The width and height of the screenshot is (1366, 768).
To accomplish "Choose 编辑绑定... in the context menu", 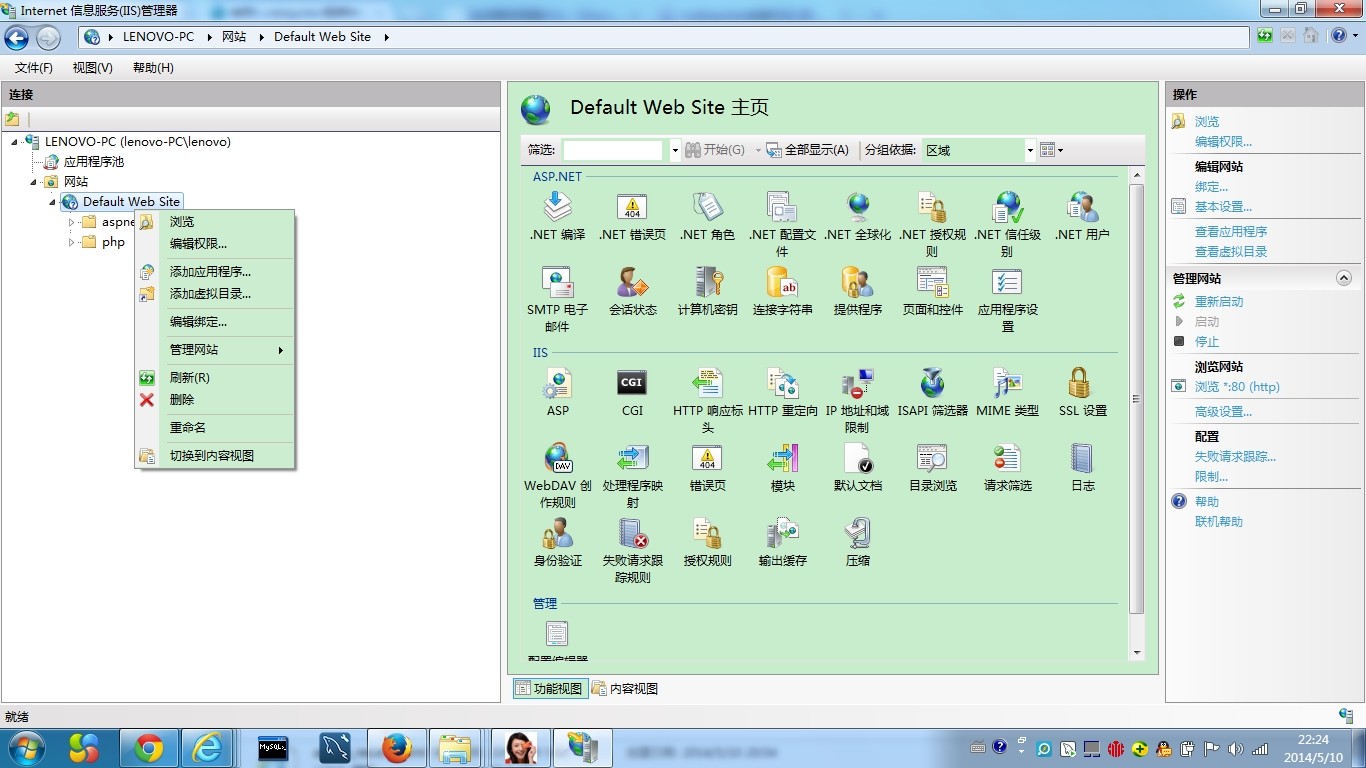I will pos(214,322).
